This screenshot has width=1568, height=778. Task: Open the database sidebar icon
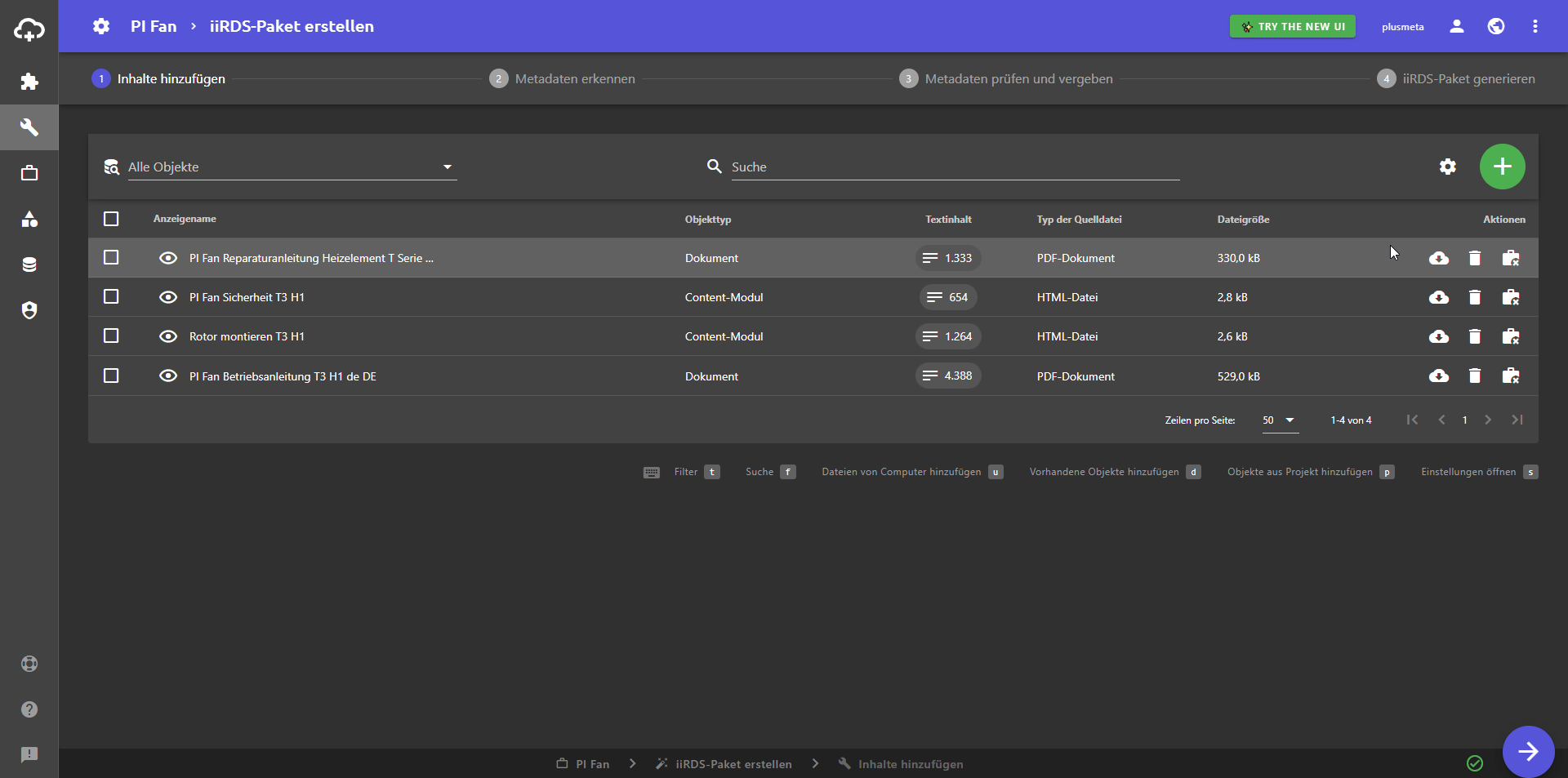point(29,265)
